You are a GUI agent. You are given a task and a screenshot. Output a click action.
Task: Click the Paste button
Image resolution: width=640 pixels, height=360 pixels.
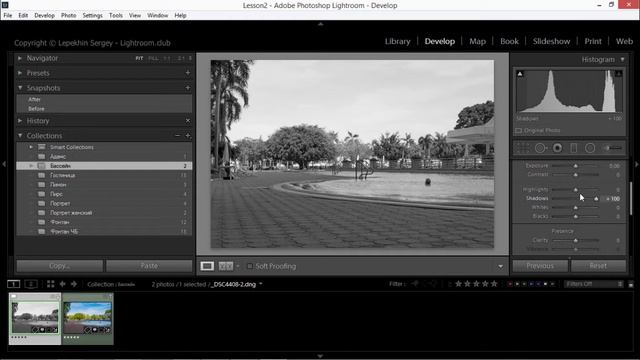[x=149, y=266]
